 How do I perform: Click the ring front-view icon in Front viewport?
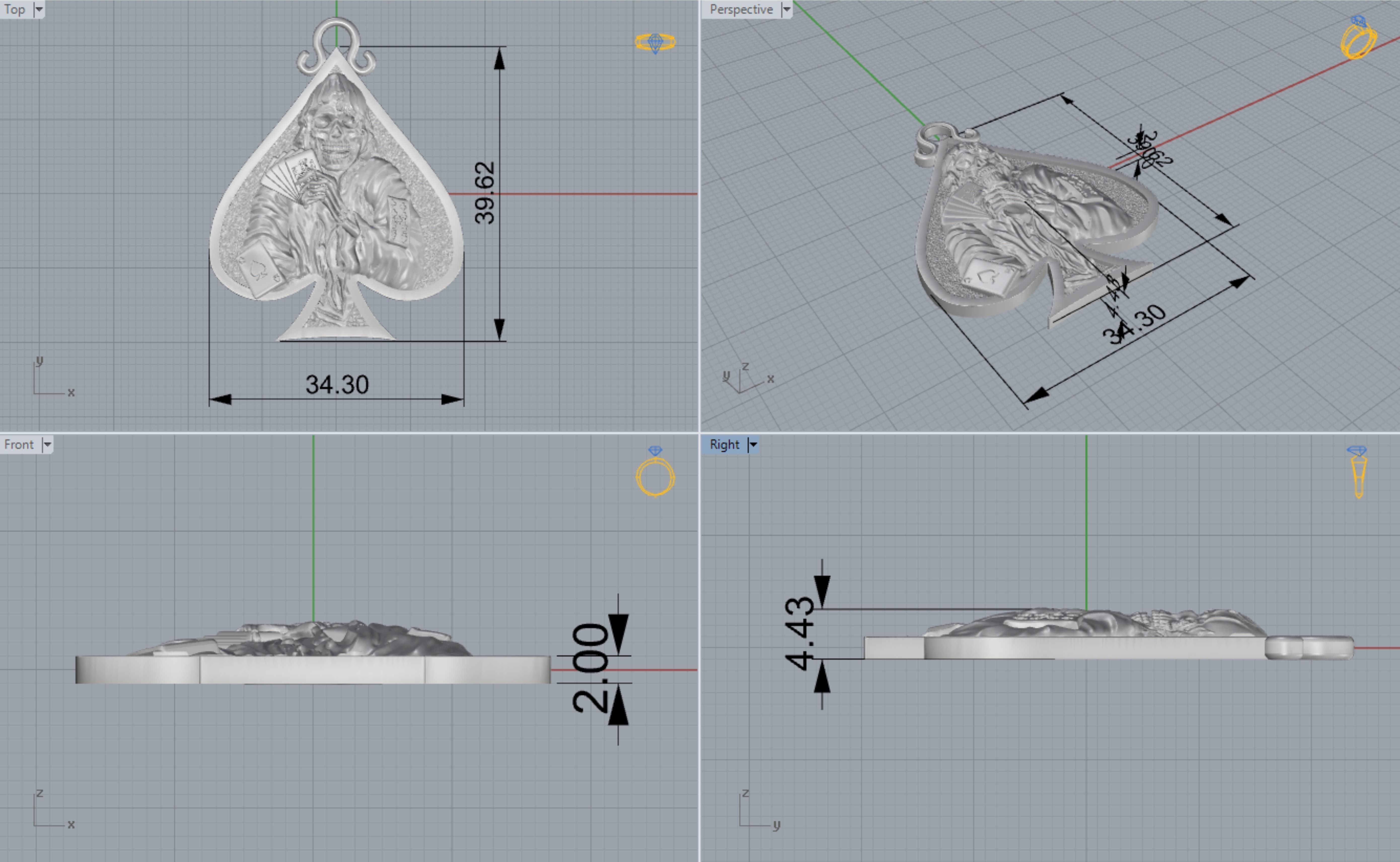[x=655, y=471]
